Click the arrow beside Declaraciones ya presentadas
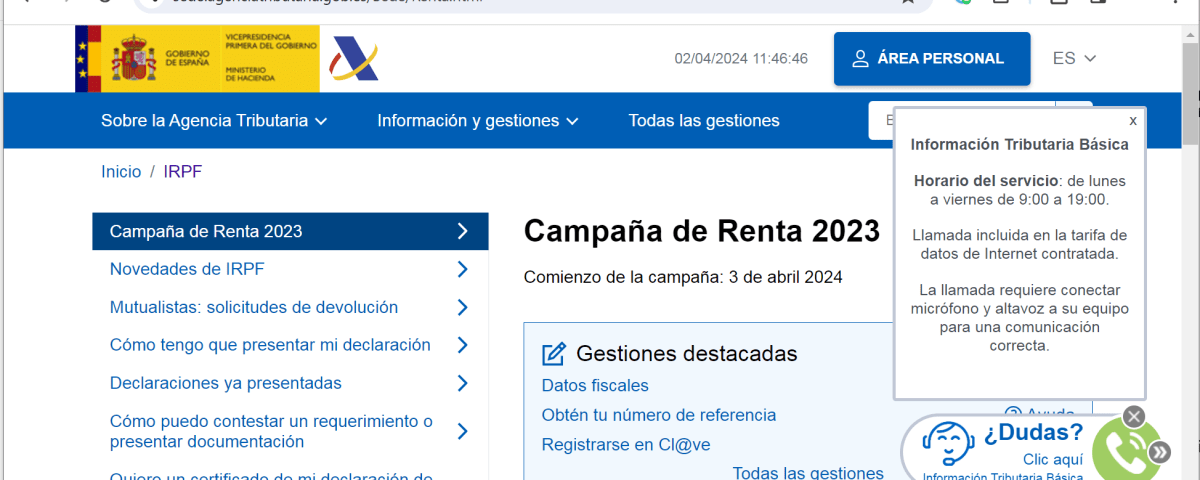The image size is (1200, 480). [x=462, y=383]
